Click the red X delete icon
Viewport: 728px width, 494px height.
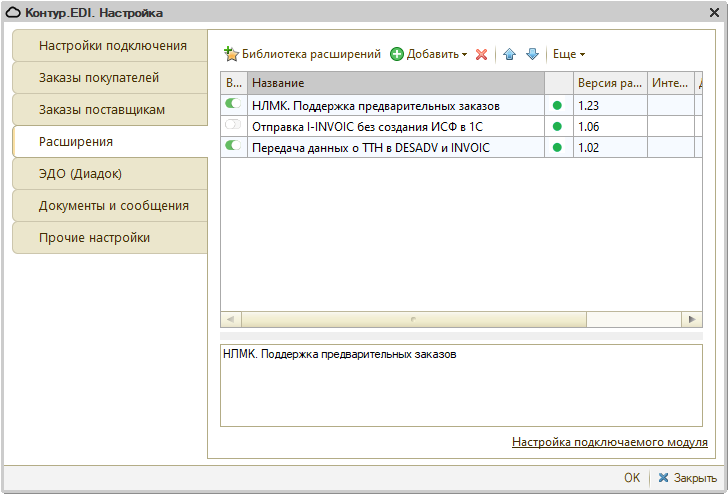(481, 54)
